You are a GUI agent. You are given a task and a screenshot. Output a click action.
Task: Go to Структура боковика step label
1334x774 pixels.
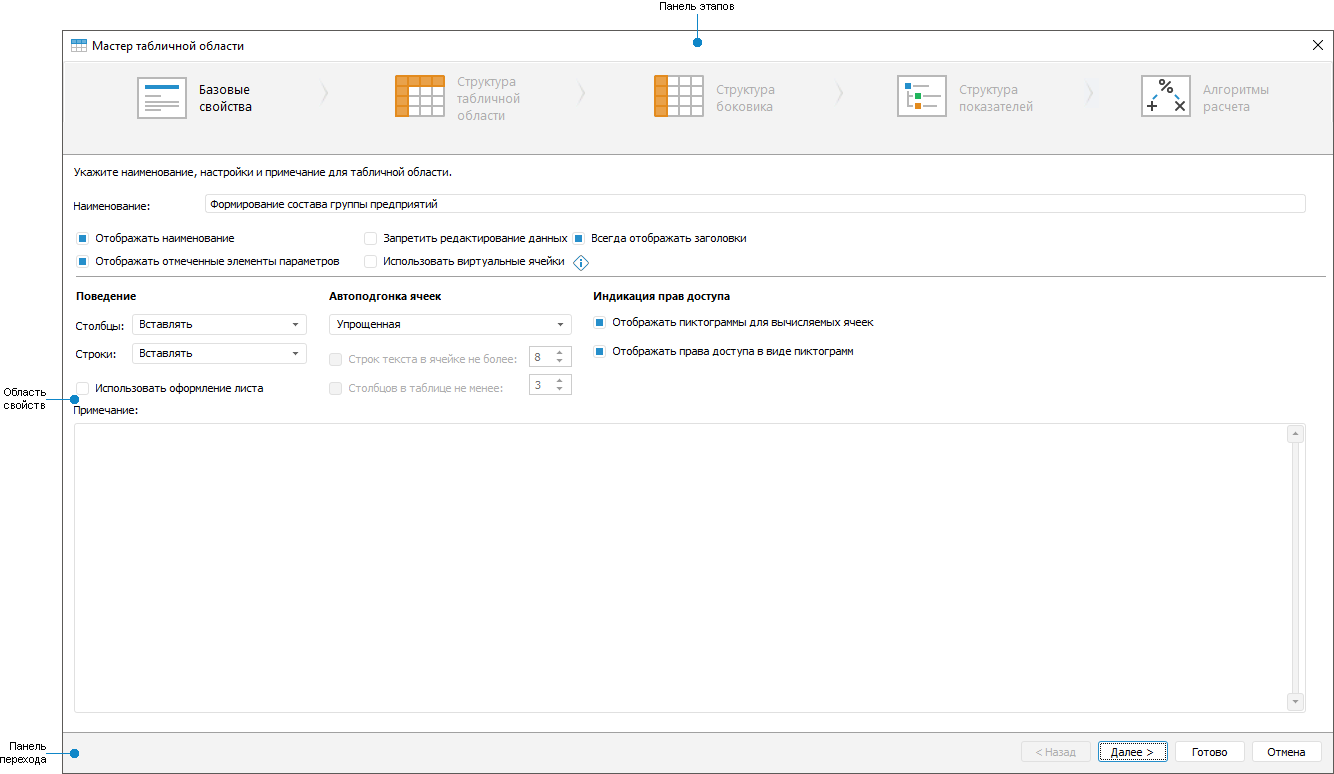(x=745, y=98)
